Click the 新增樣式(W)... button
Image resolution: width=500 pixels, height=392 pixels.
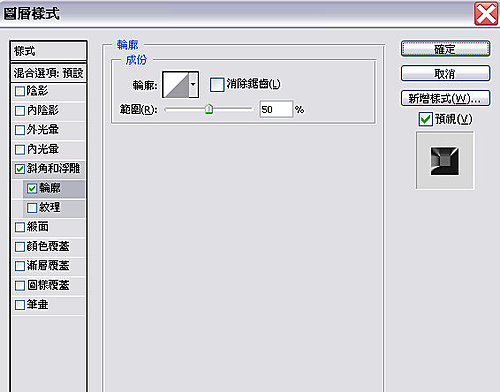pyautogui.click(x=445, y=98)
